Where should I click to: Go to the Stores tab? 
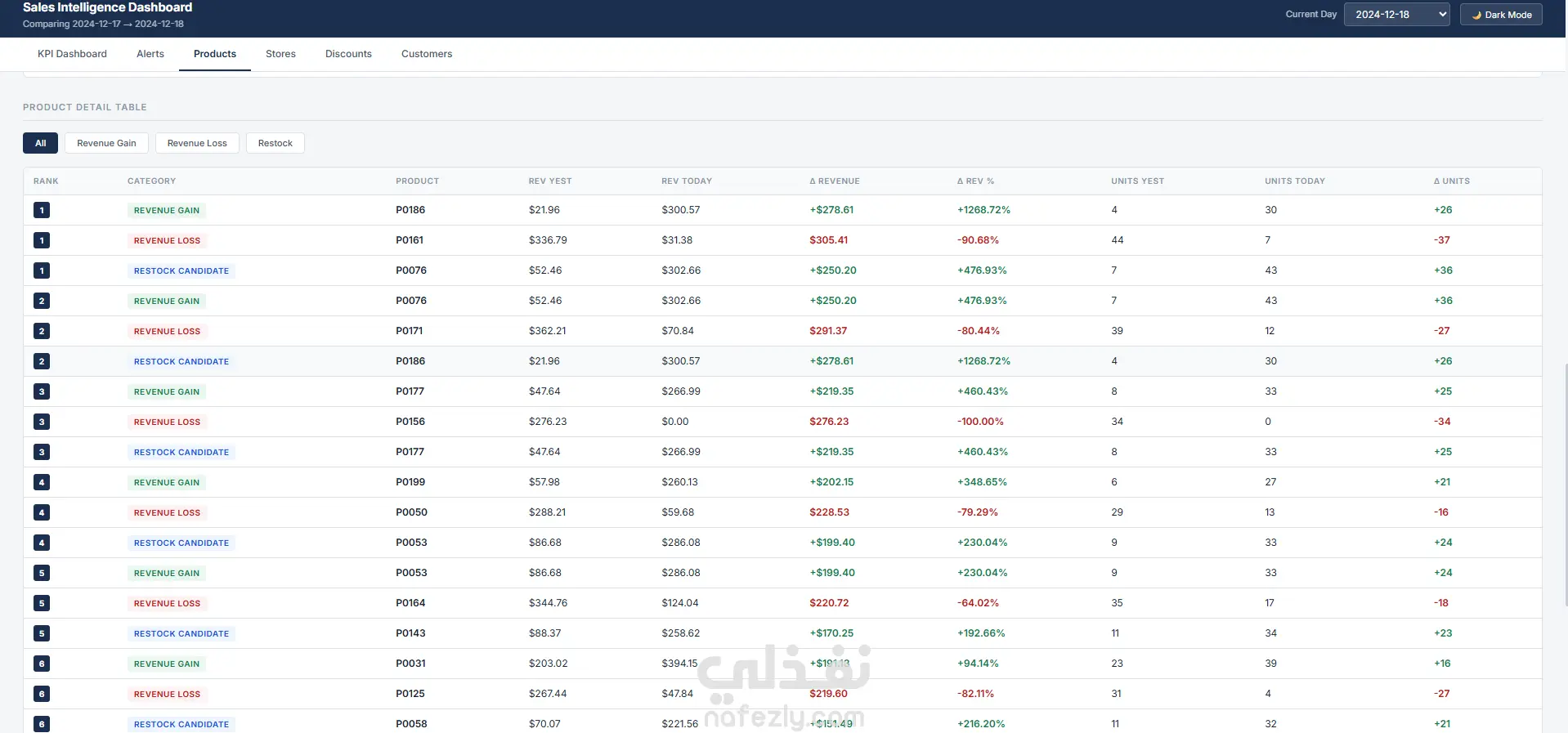(280, 54)
